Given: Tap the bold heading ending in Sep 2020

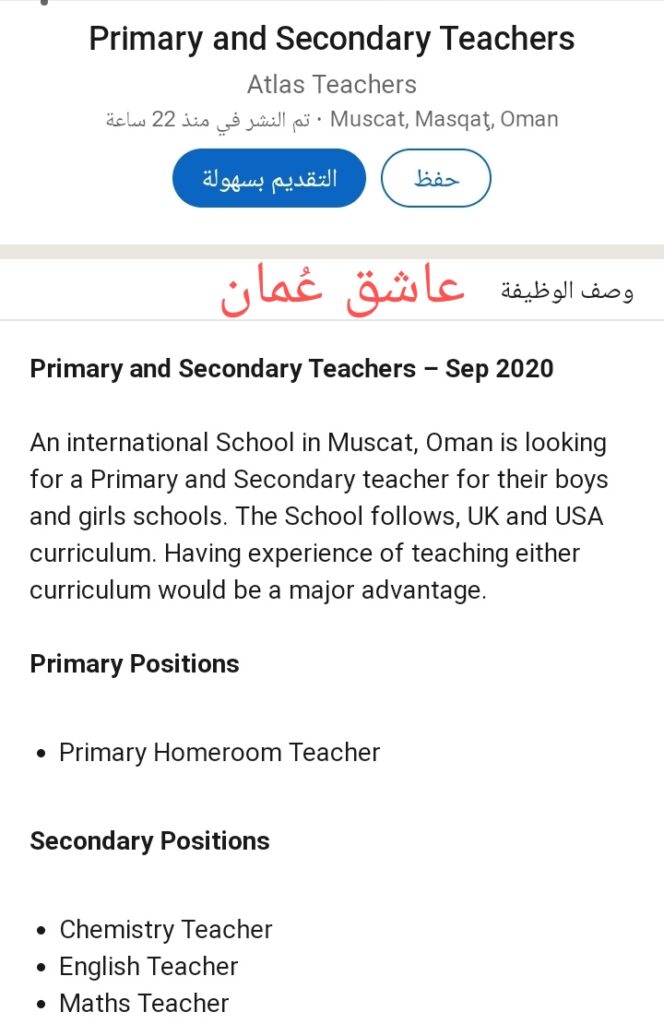Looking at the screenshot, I should point(291,368).
